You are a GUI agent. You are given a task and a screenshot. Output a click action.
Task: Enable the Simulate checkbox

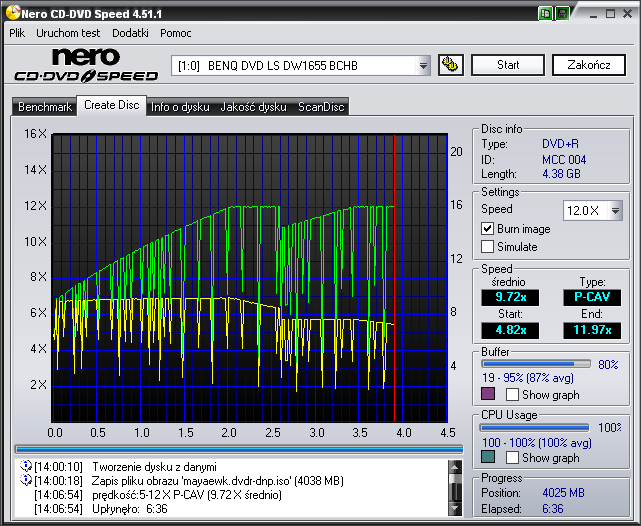point(487,246)
